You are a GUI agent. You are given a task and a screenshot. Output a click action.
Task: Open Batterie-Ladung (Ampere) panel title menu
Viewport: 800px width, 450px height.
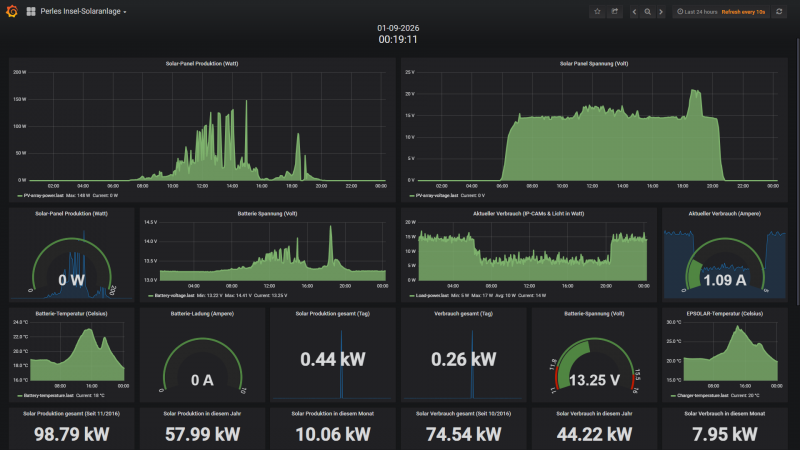click(202, 314)
